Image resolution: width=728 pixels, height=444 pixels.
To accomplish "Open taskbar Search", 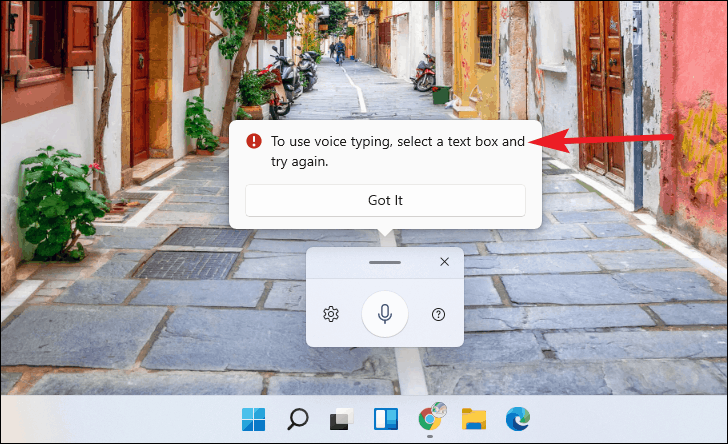I will tap(298, 419).
